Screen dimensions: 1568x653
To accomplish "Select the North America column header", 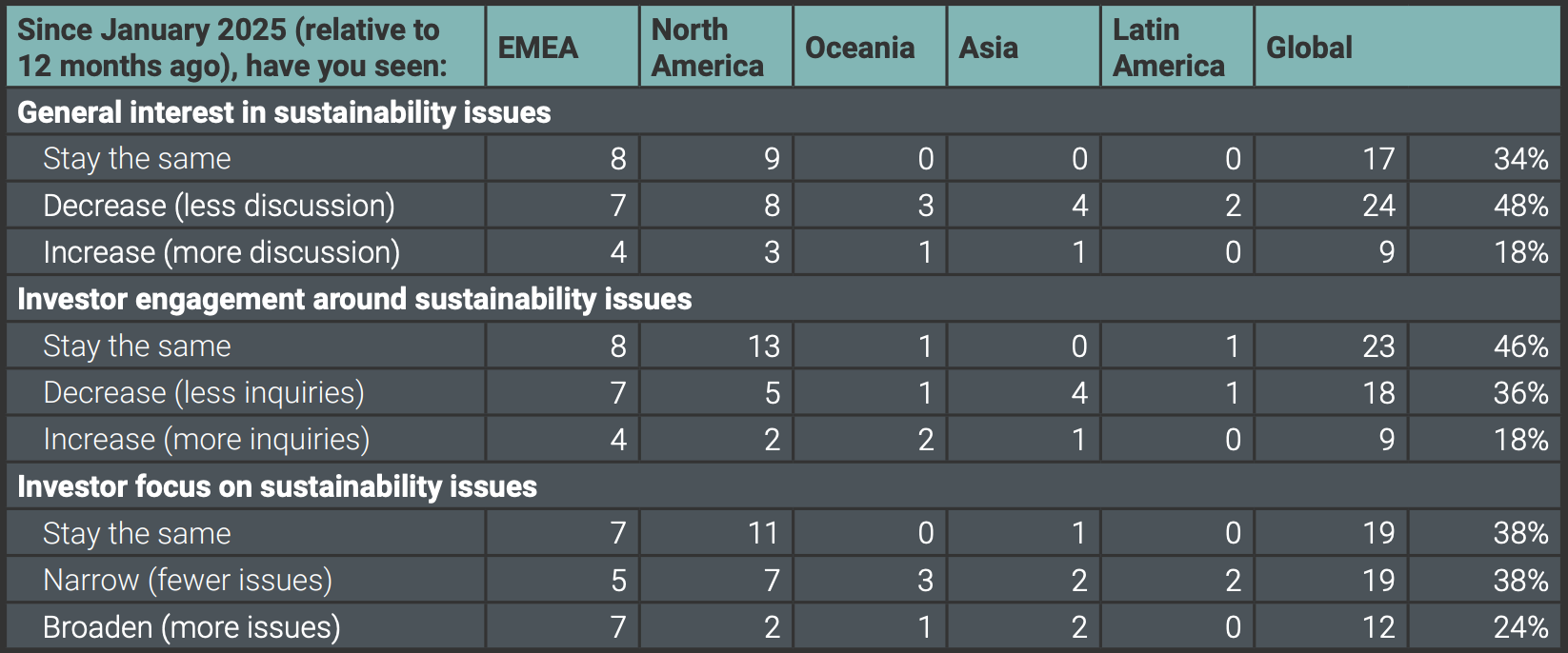I will coord(707,48).
